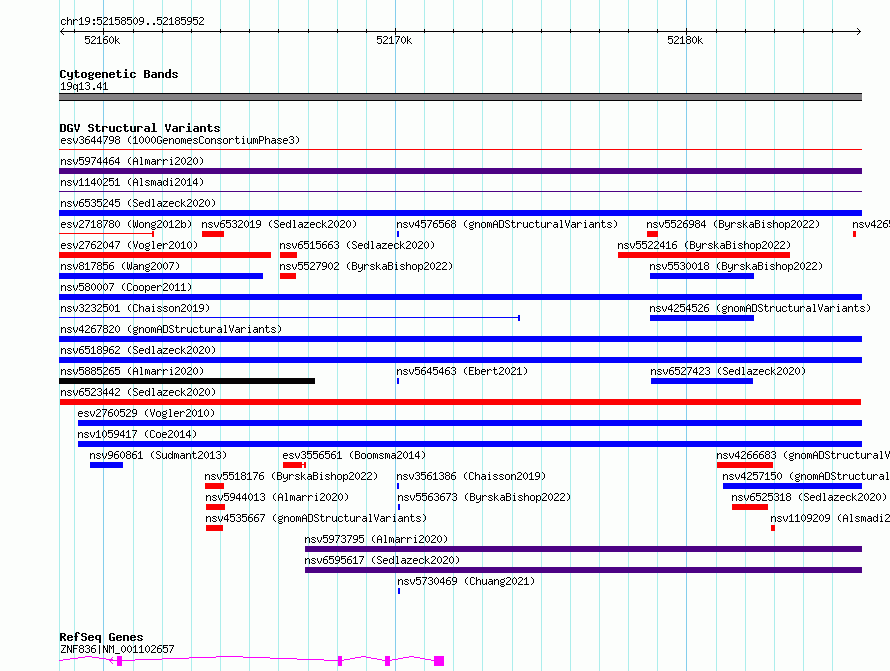Click the 19q13.41 cytogenetic band bar

pos(460,97)
